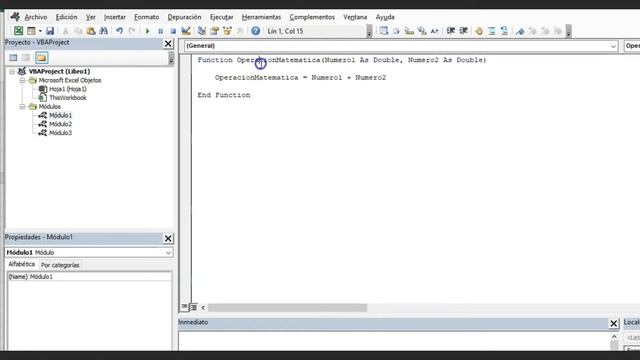Open the Insertar menu

(115, 17)
